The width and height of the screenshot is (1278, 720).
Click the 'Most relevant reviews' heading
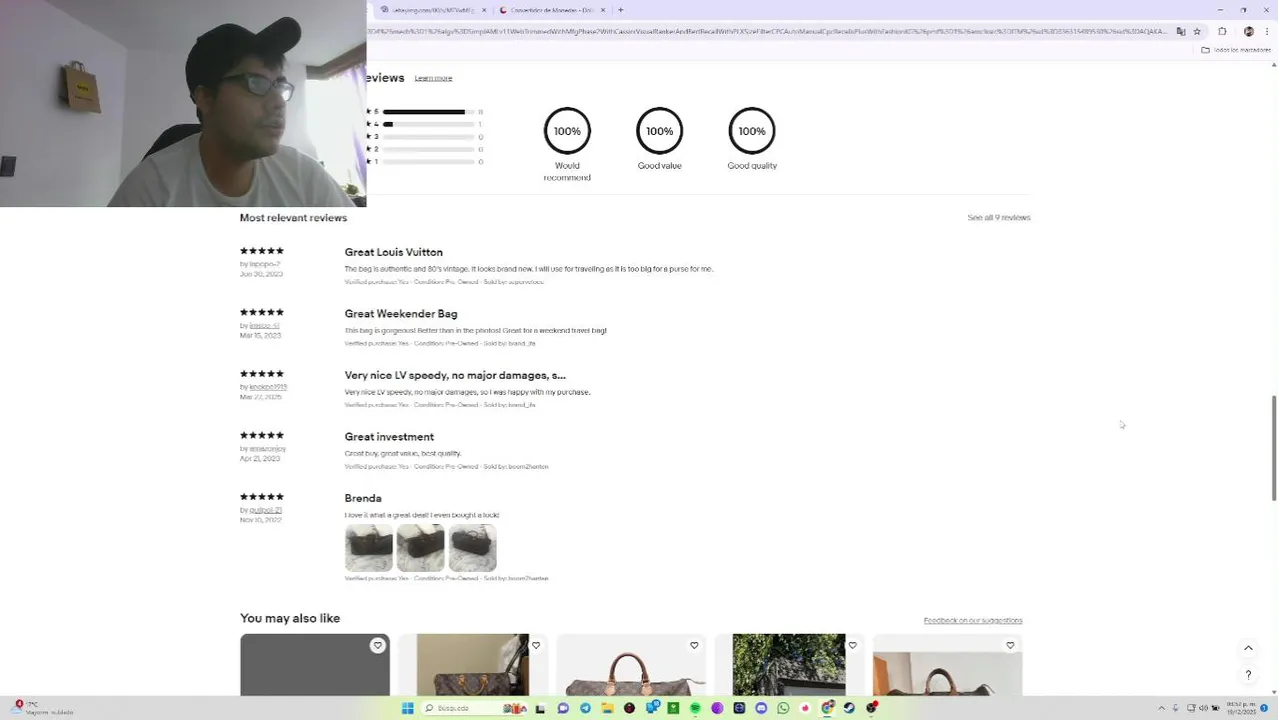point(294,217)
